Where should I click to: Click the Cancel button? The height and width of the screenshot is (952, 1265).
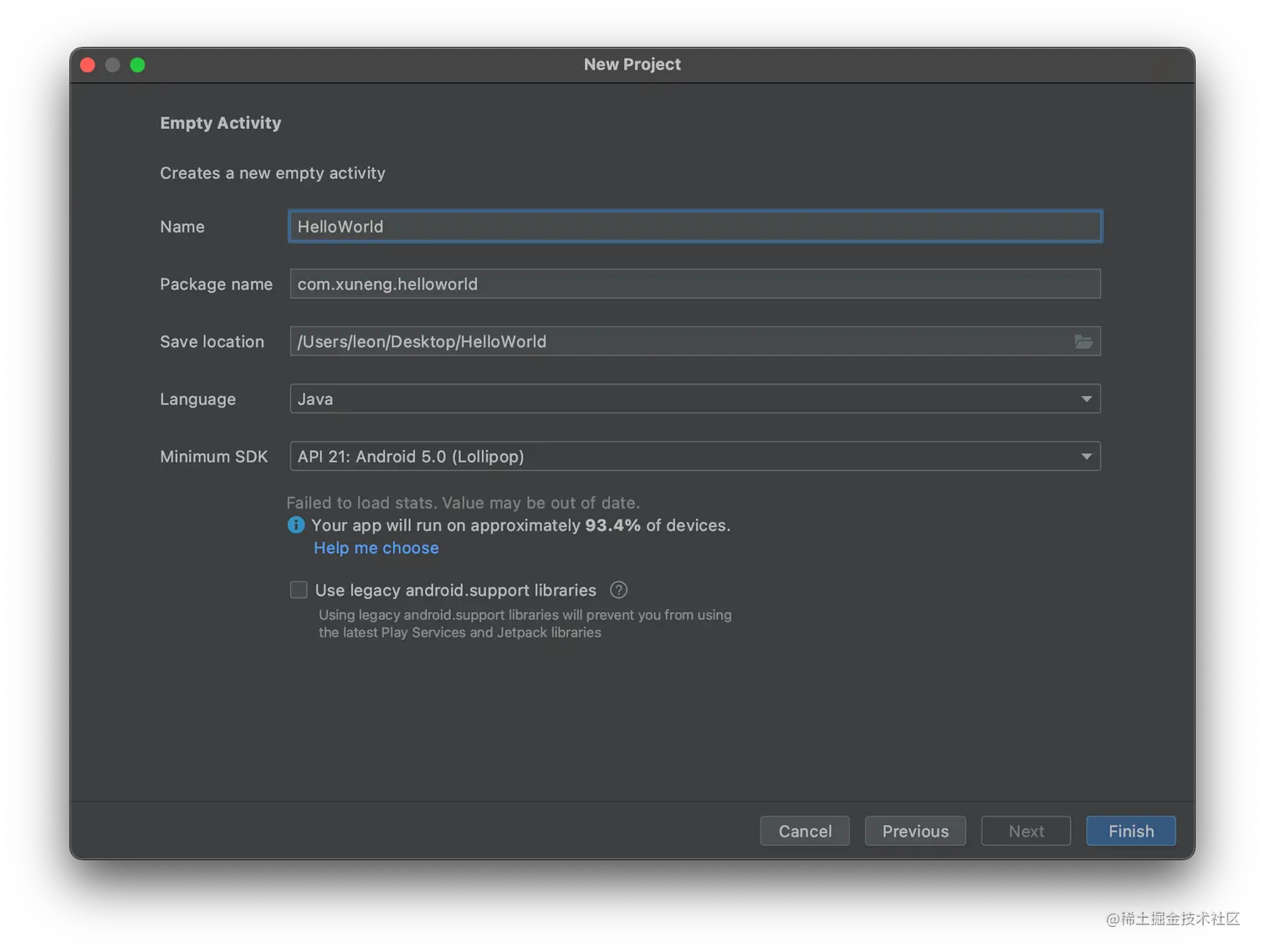coord(805,831)
